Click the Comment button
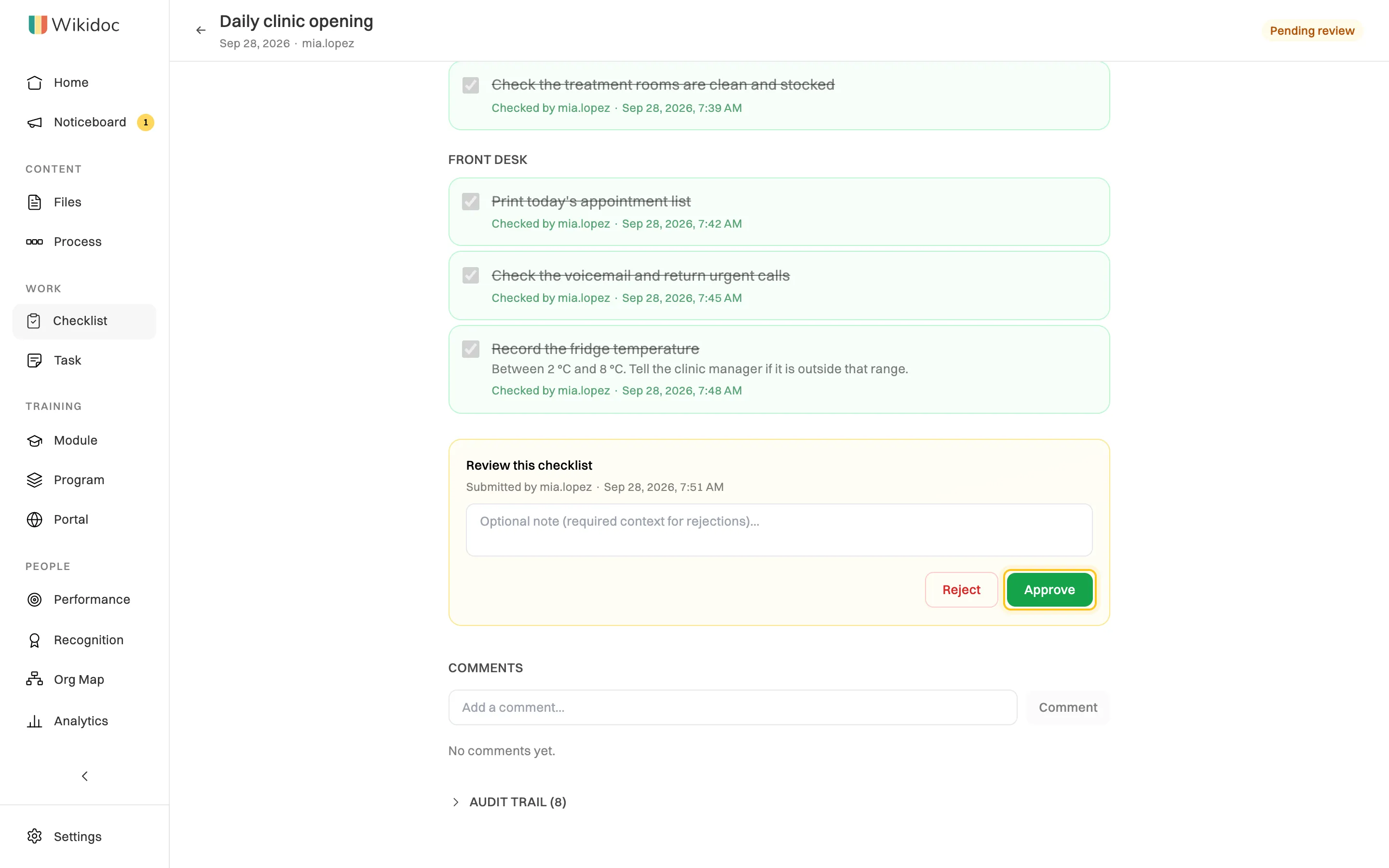The image size is (1389, 868). 1068,707
